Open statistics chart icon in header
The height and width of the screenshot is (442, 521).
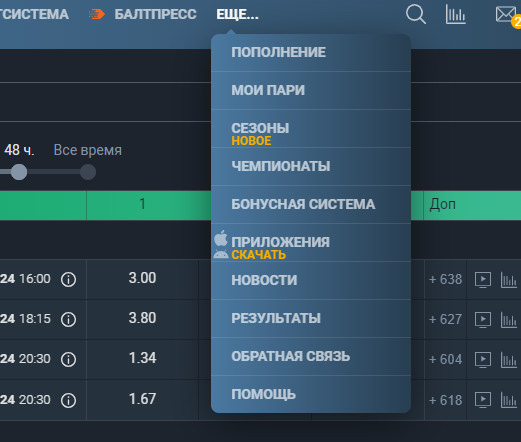pos(456,15)
